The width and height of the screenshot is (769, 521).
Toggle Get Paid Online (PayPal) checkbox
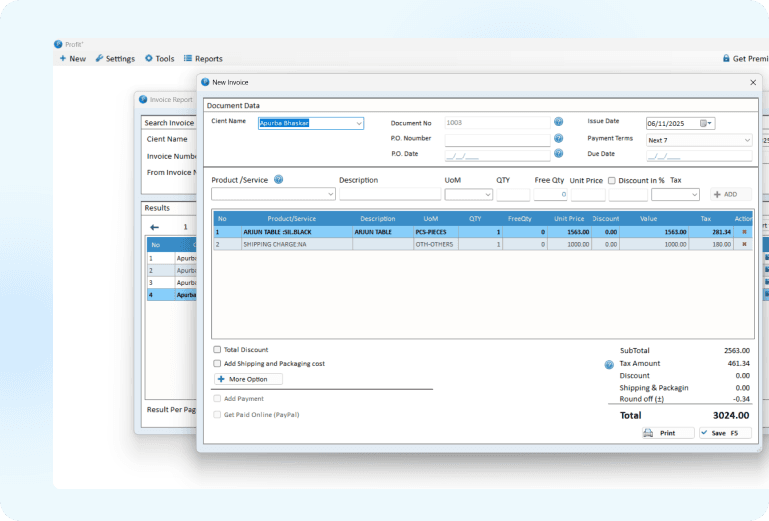217,415
